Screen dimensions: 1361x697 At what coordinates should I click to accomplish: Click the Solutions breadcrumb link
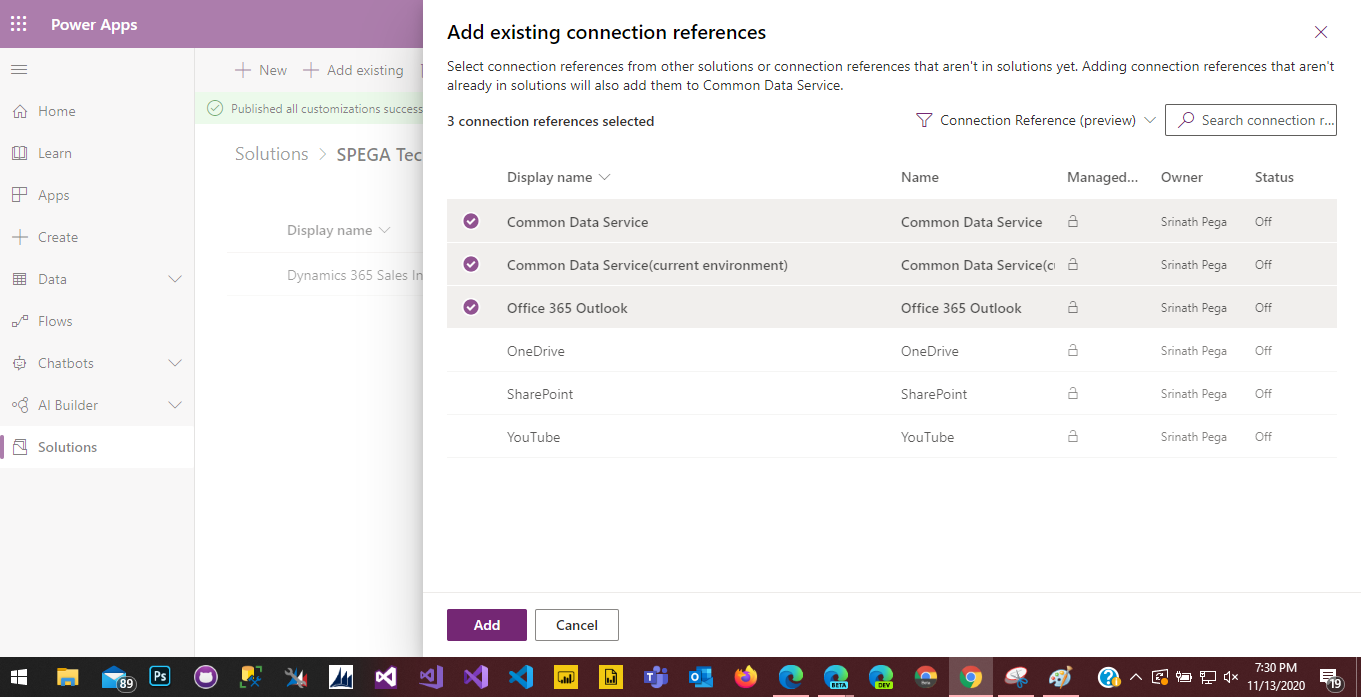tap(270, 153)
